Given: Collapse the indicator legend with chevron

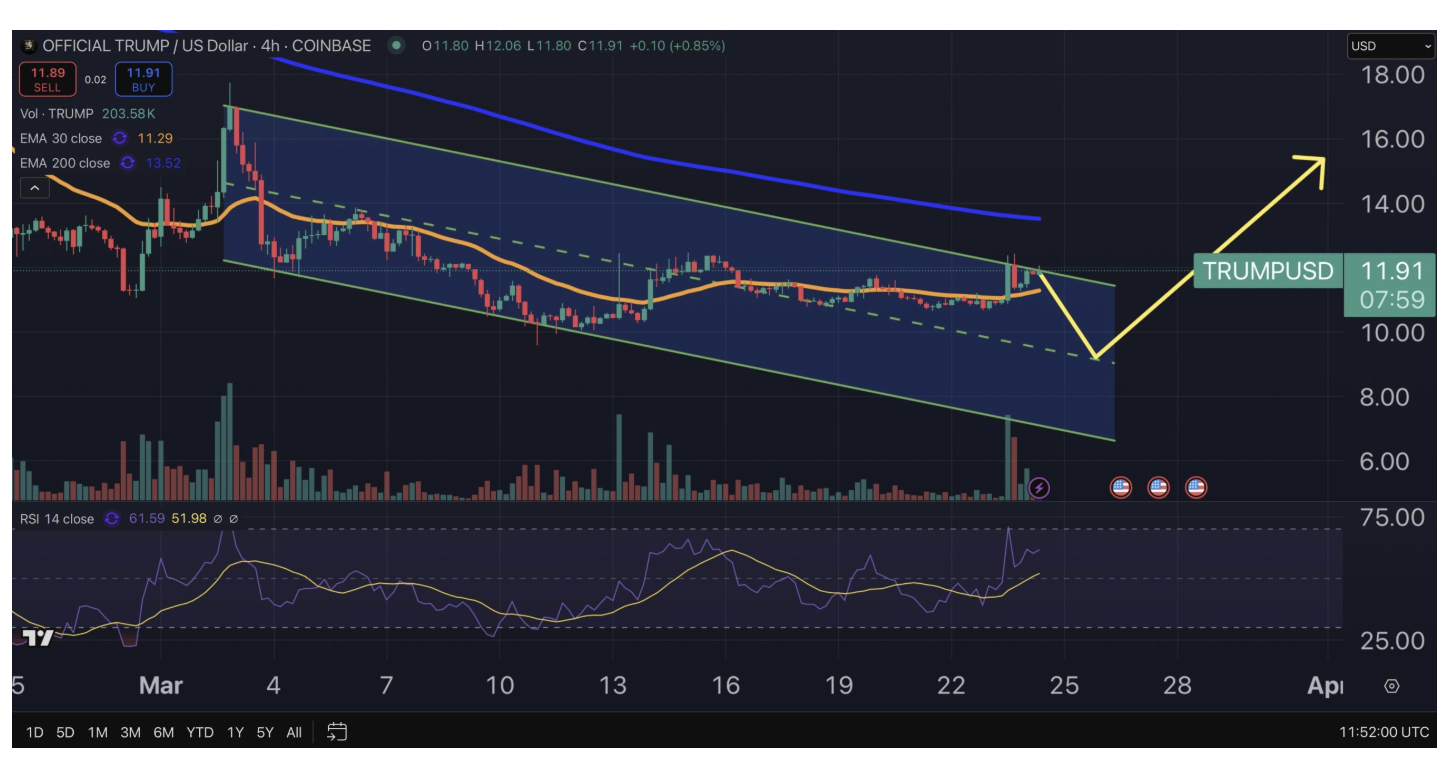Looking at the screenshot, I should click(x=34, y=188).
